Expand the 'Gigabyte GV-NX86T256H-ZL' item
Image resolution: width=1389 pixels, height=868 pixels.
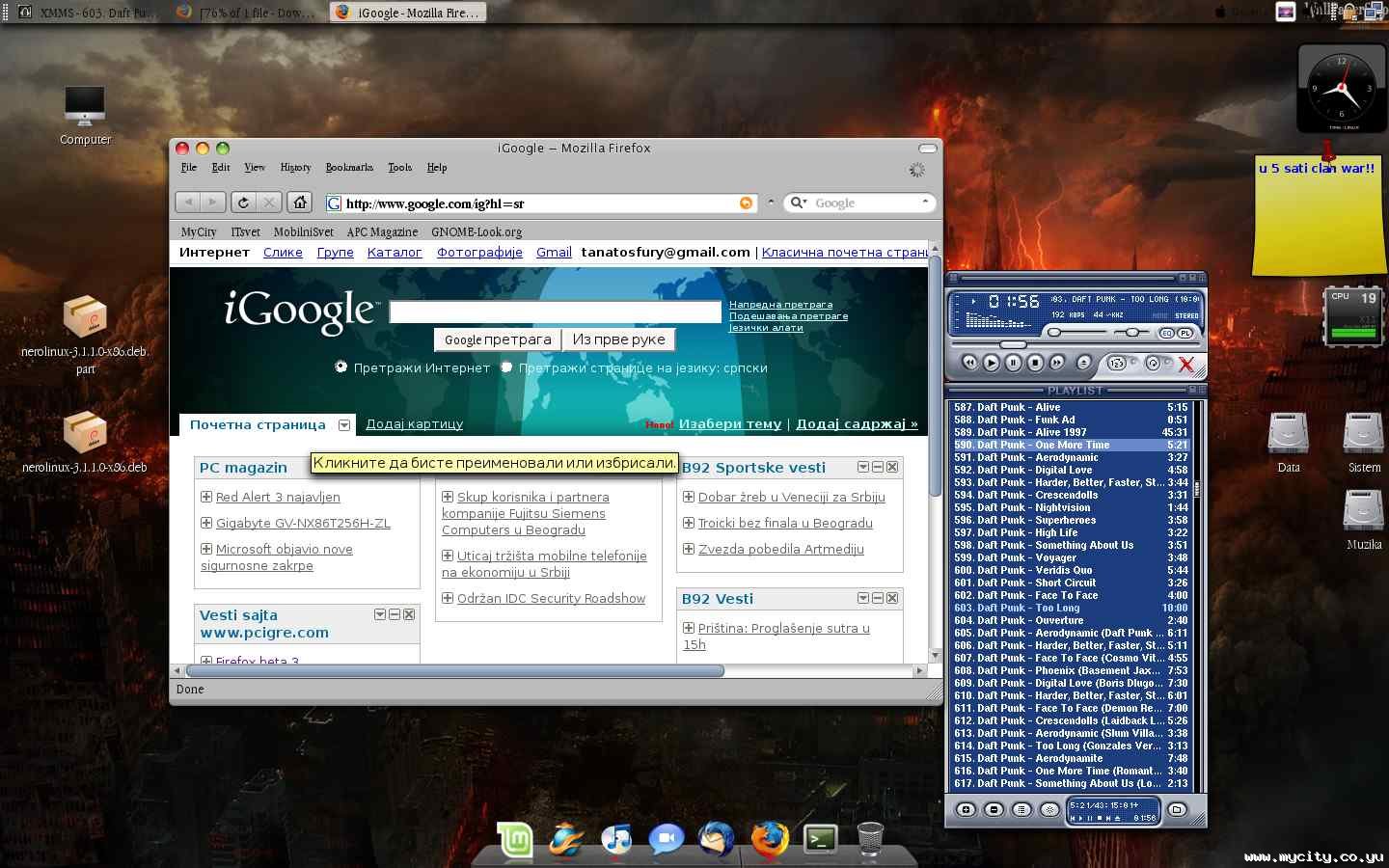tap(206, 523)
